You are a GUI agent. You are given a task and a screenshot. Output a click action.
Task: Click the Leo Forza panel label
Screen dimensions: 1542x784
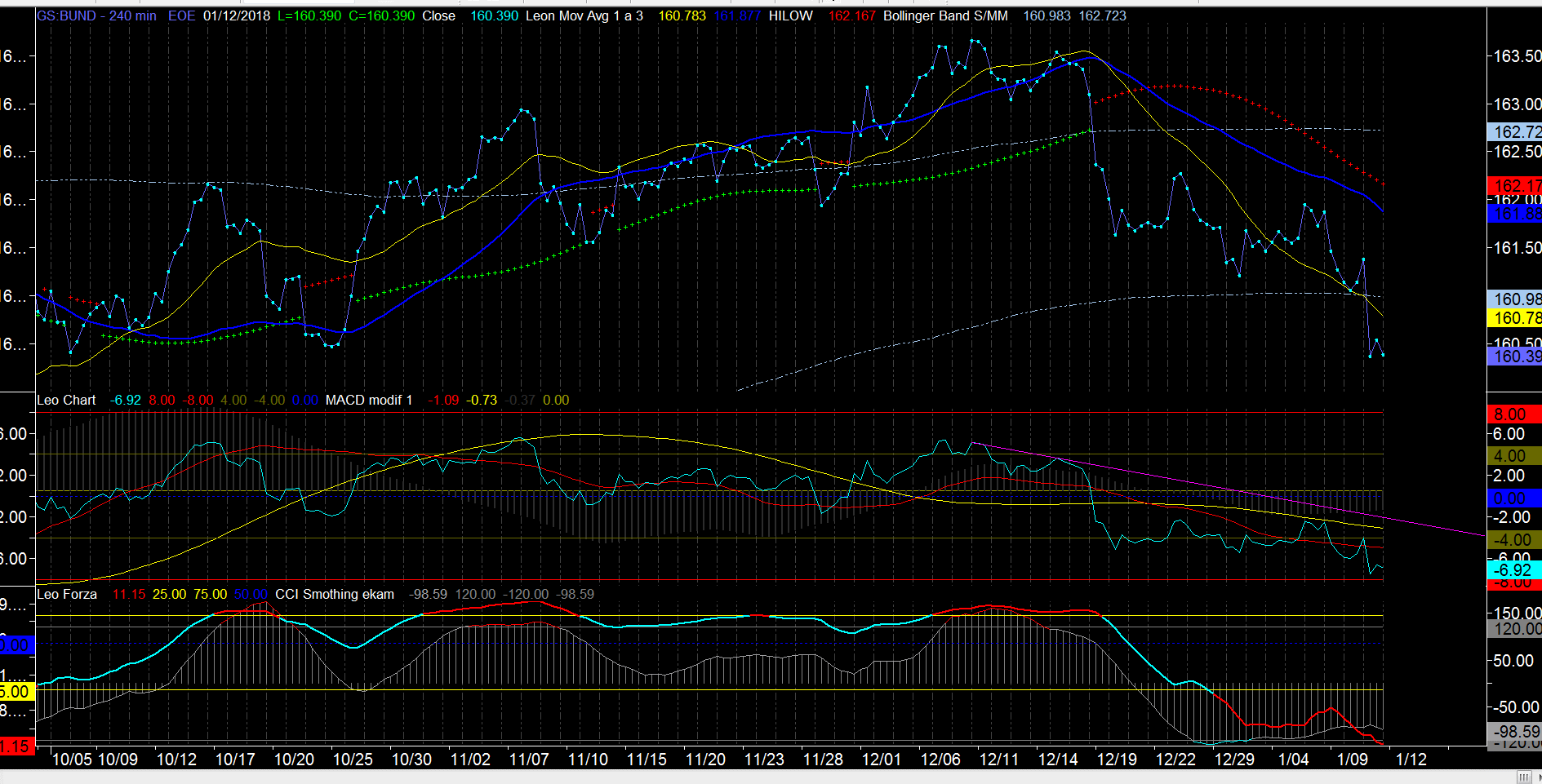click(x=67, y=594)
